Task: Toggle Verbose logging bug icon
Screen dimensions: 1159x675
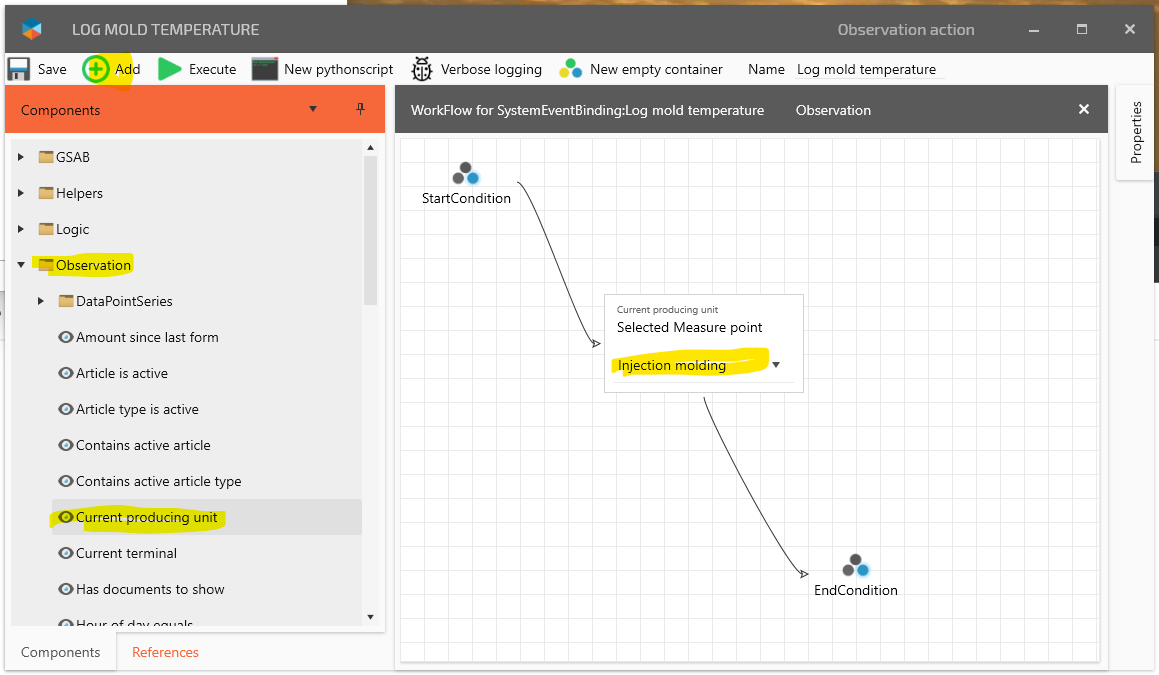Action: pyautogui.click(x=422, y=69)
